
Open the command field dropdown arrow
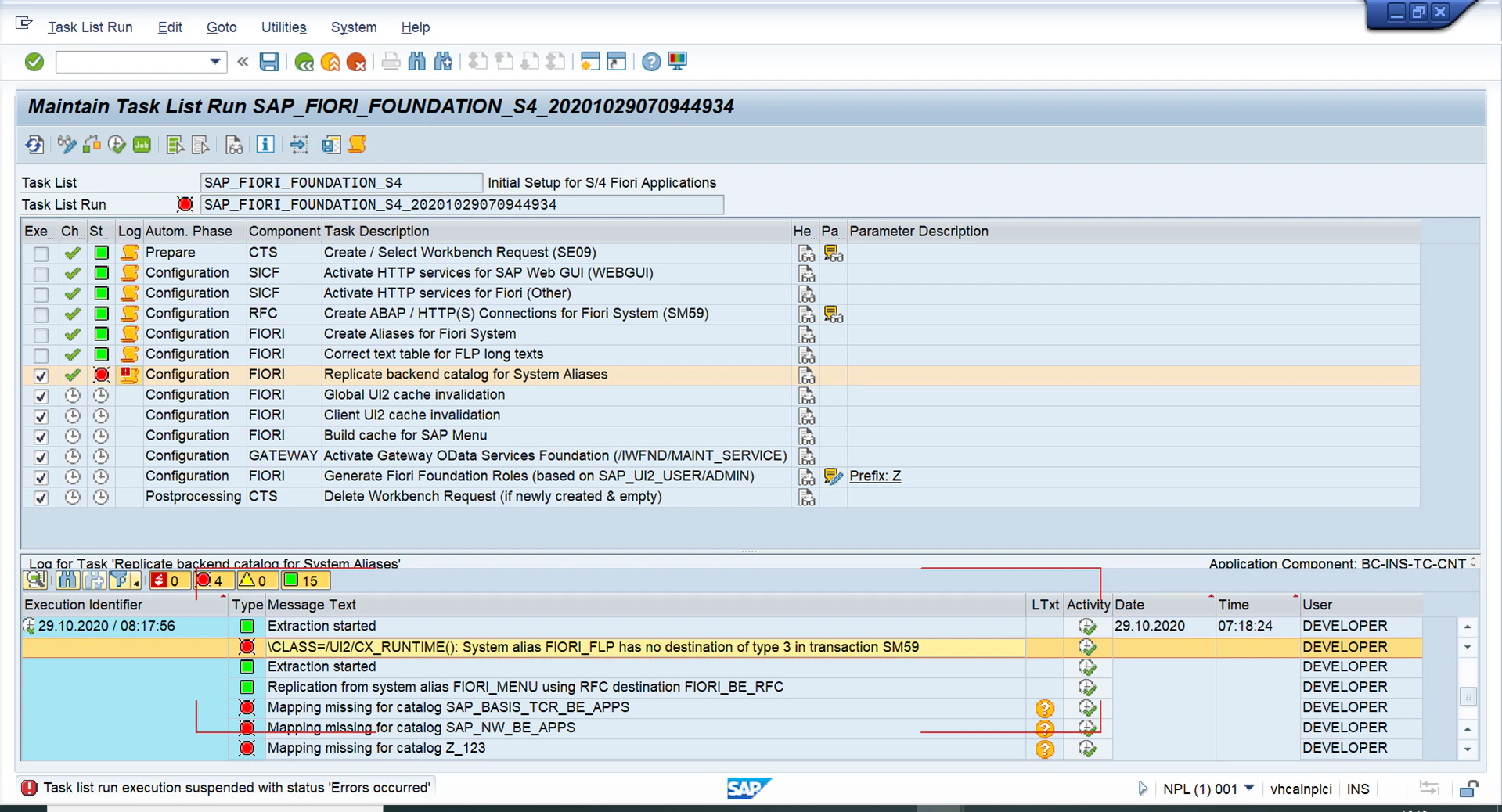click(x=215, y=62)
